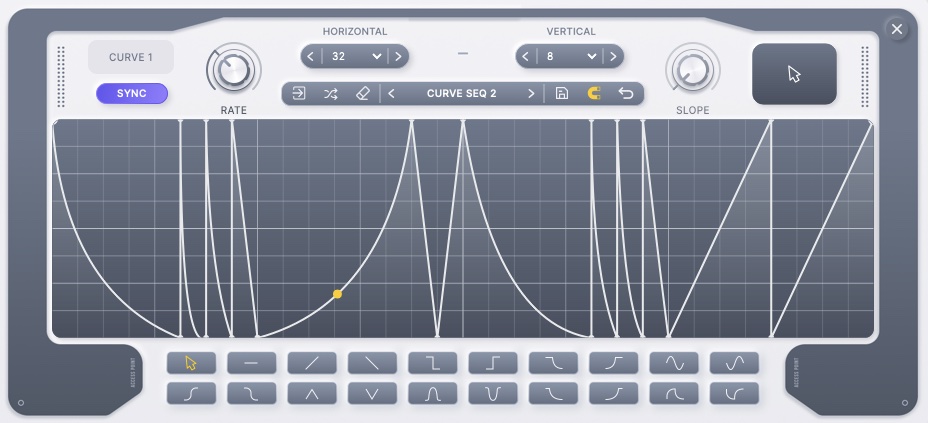Click the RATE knob
This screenshot has height=423, width=928.
pos(232,70)
